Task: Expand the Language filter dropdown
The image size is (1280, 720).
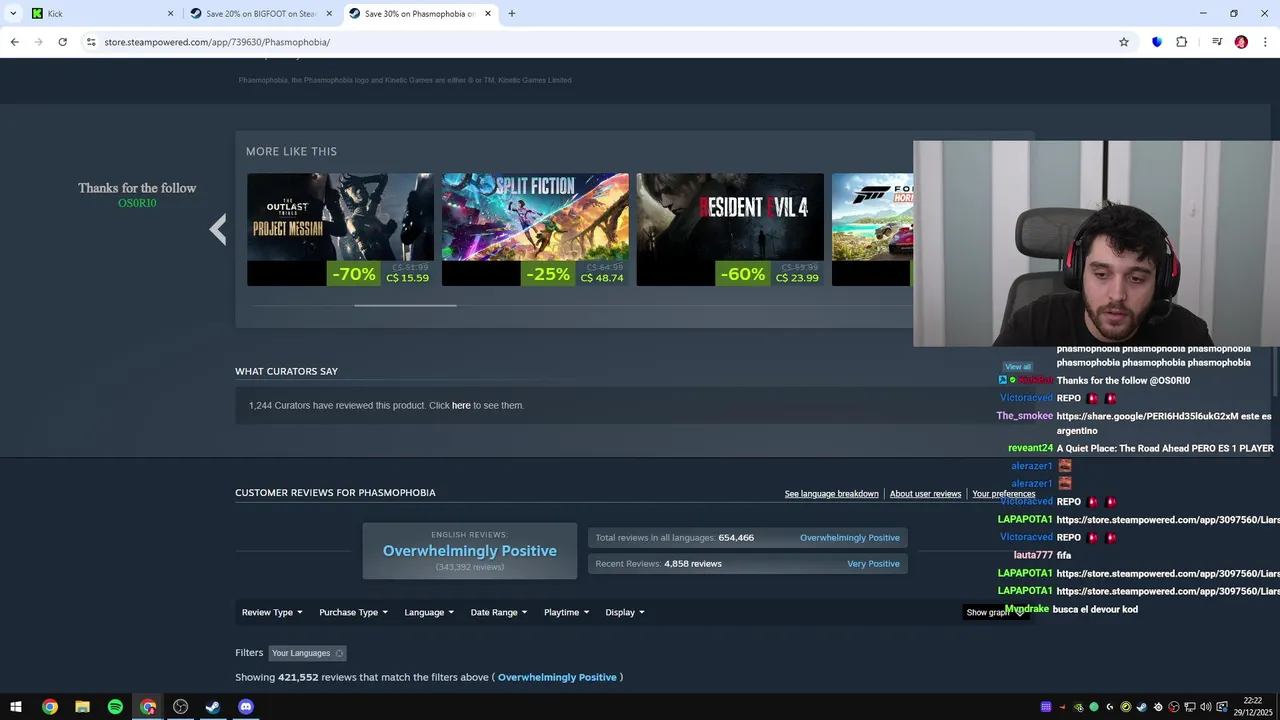Action: 429,612
